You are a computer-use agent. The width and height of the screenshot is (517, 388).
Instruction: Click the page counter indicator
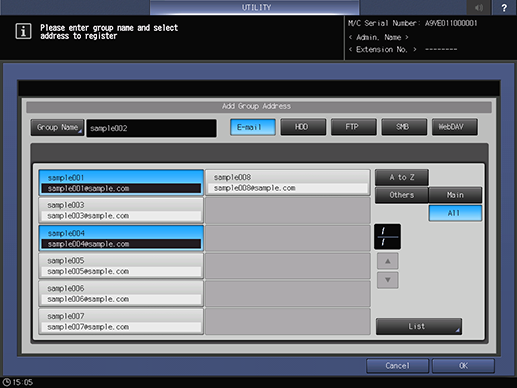[387, 237]
